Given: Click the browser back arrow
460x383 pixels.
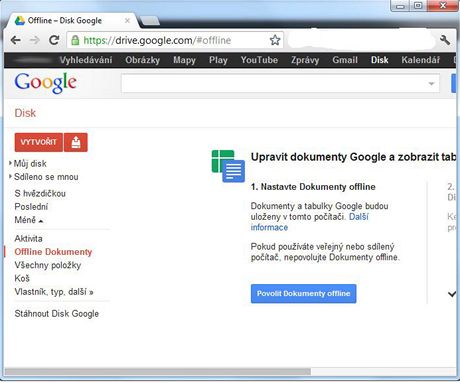Looking at the screenshot, I should [16, 40].
